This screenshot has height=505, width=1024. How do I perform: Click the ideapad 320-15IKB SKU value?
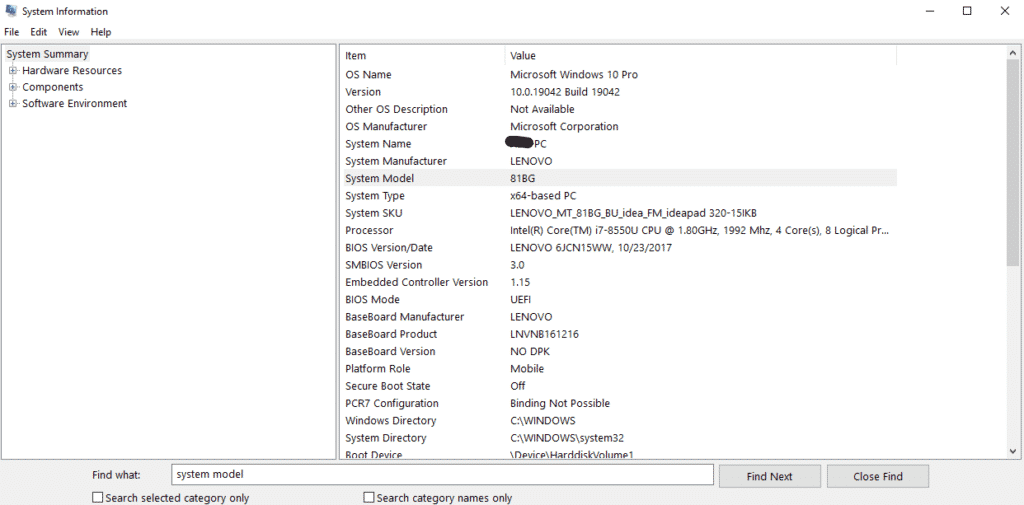[633, 213]
